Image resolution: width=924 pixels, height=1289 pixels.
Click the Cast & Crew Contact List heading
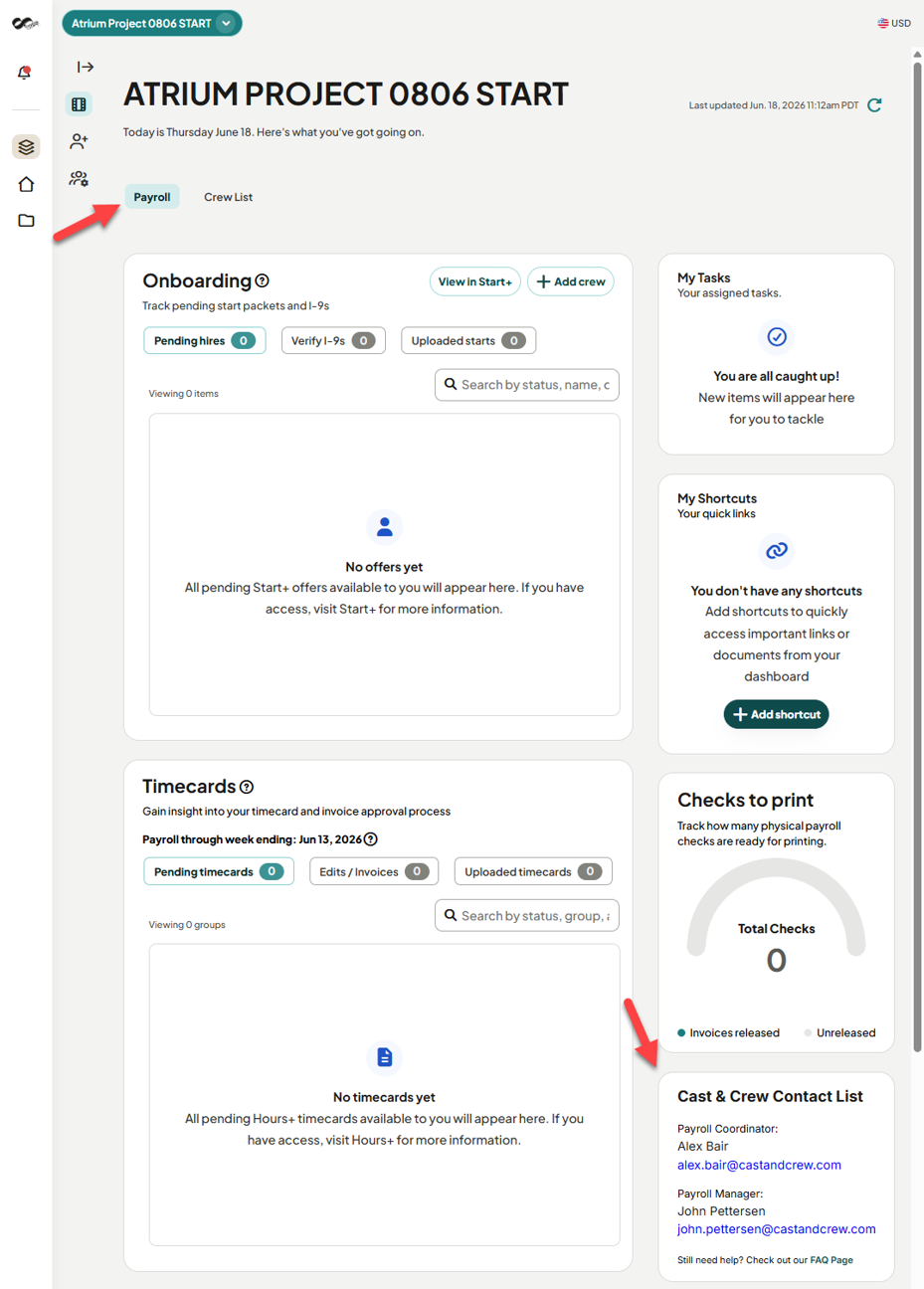770,1096
